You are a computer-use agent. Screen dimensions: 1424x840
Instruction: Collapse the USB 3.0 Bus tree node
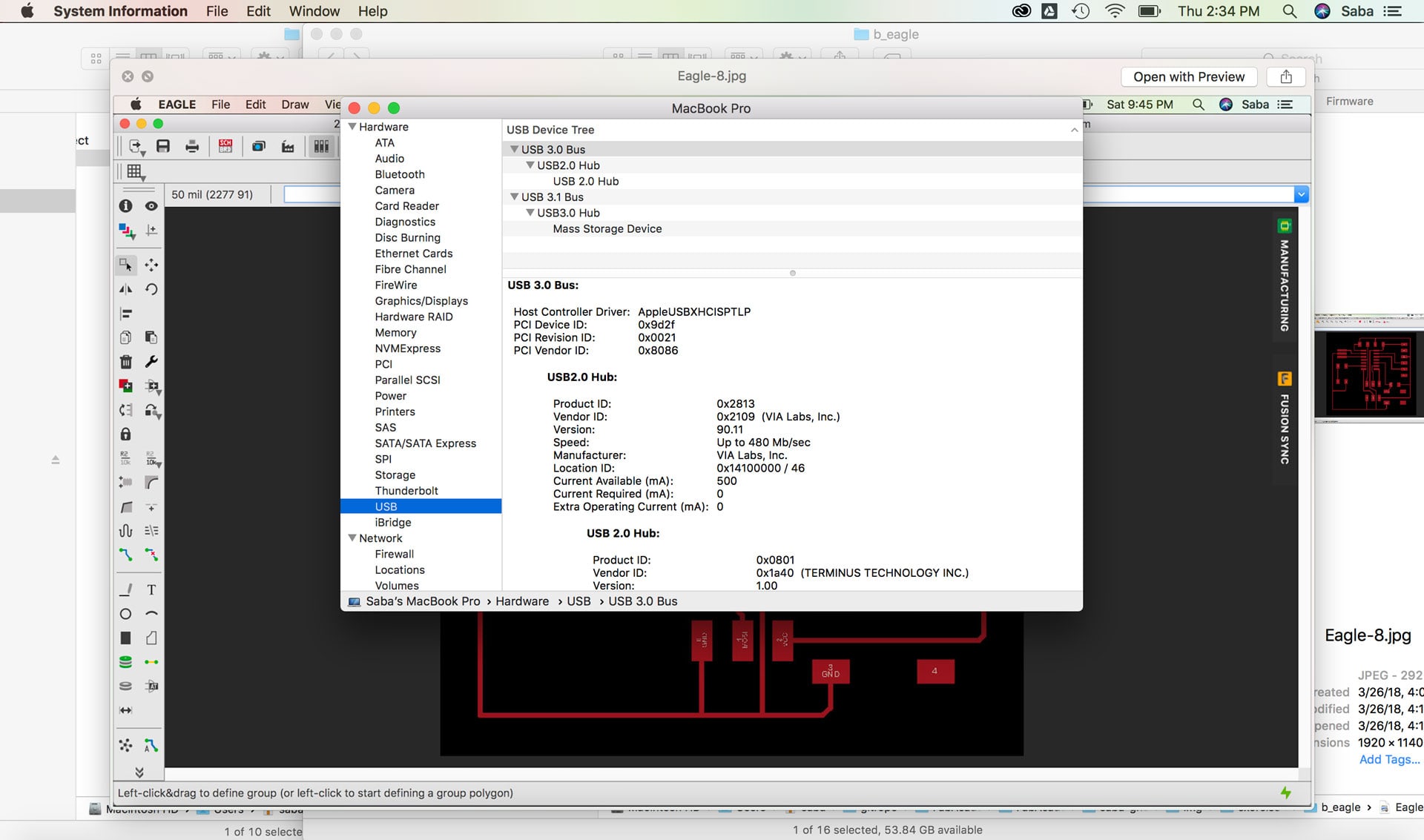[514, 149]
